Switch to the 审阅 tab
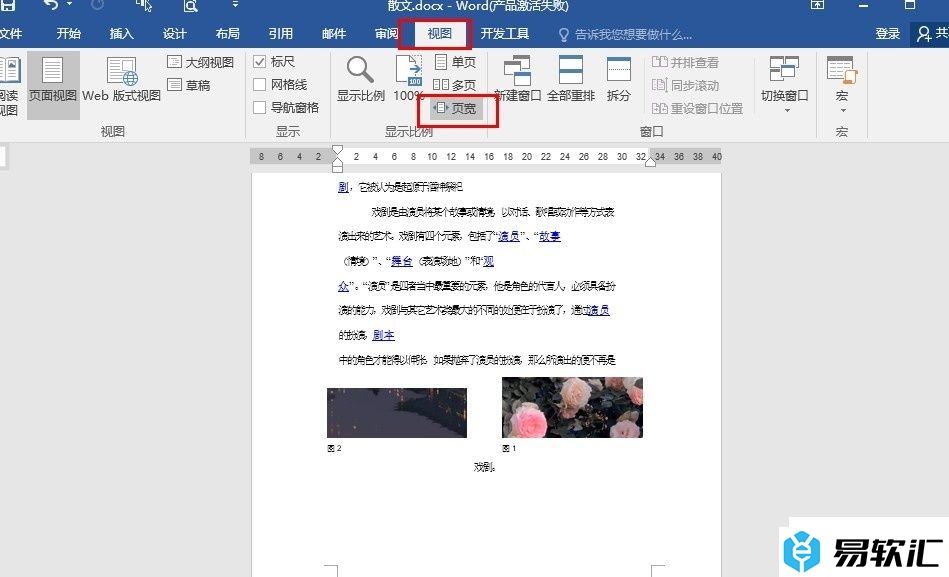 click(x=386, y=34)
